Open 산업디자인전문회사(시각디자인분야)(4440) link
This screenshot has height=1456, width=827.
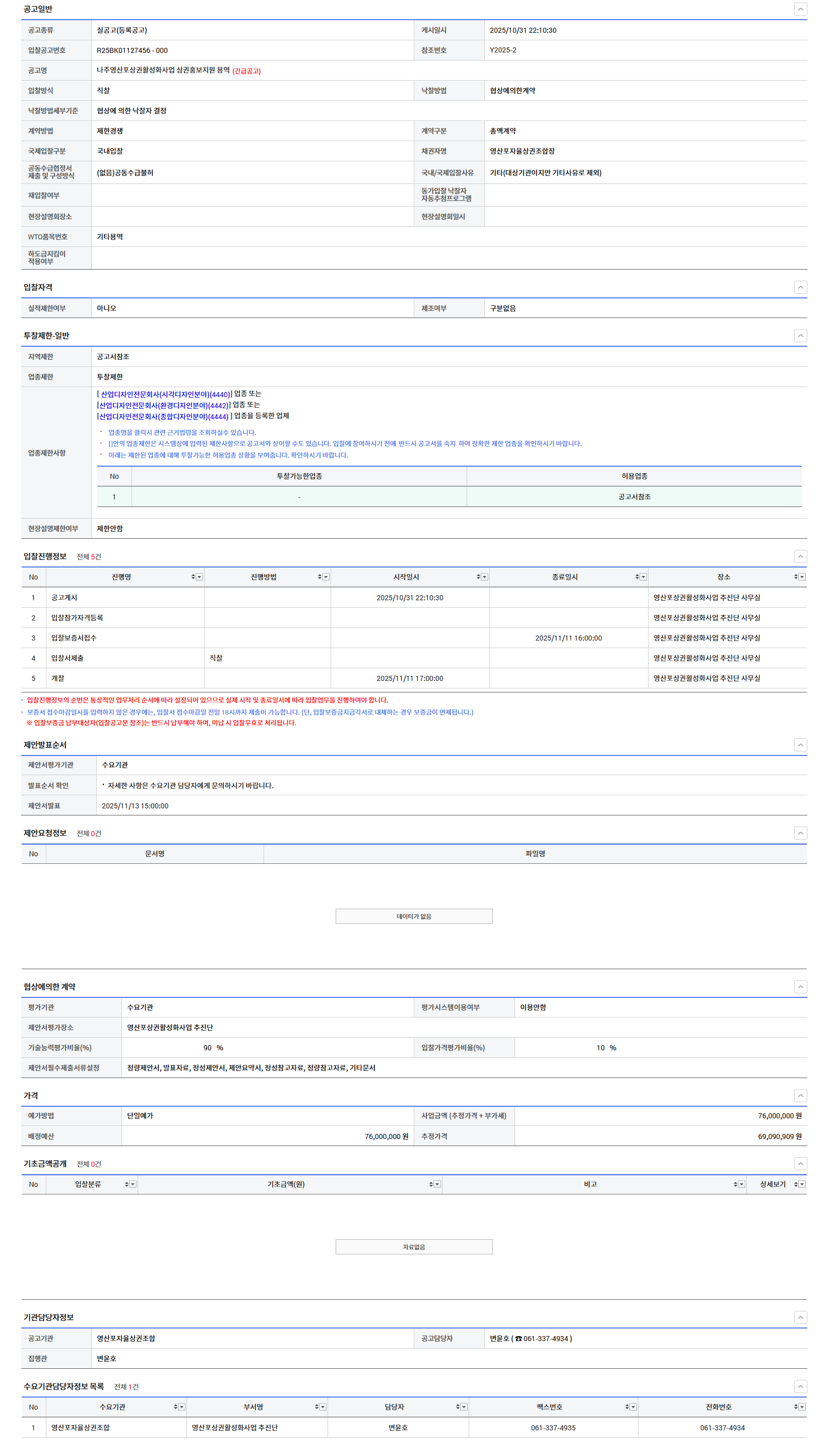(x=165, y=394)
